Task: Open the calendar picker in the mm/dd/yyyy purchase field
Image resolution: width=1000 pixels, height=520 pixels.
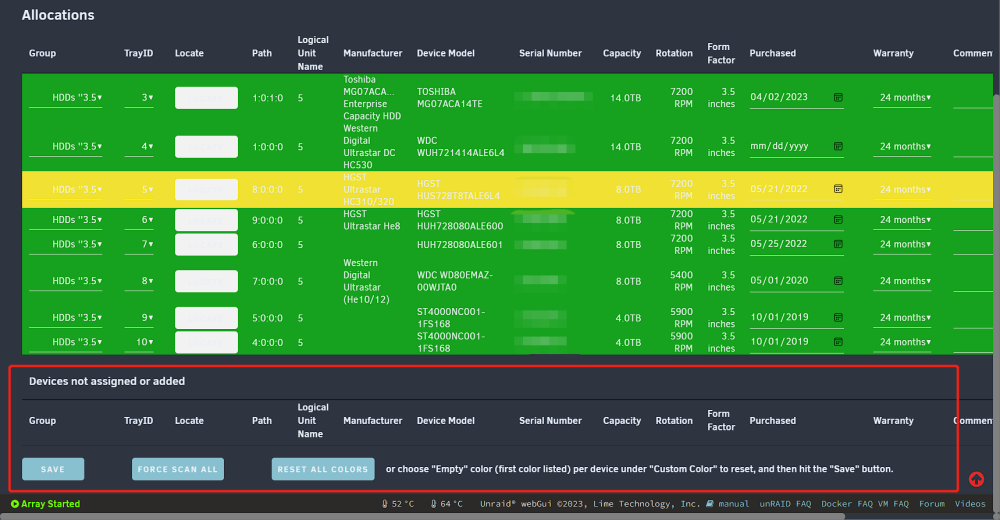Action: click(838, 147)
